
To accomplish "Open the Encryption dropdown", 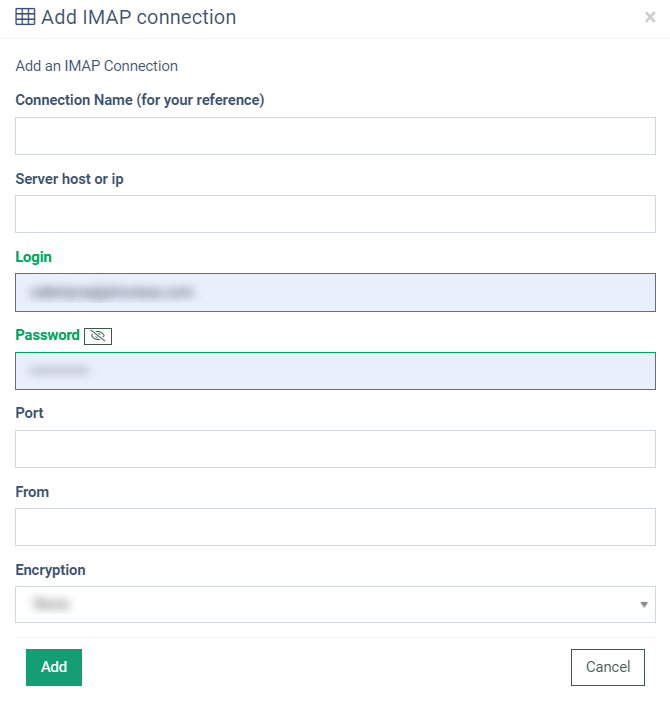I will 335,604.
